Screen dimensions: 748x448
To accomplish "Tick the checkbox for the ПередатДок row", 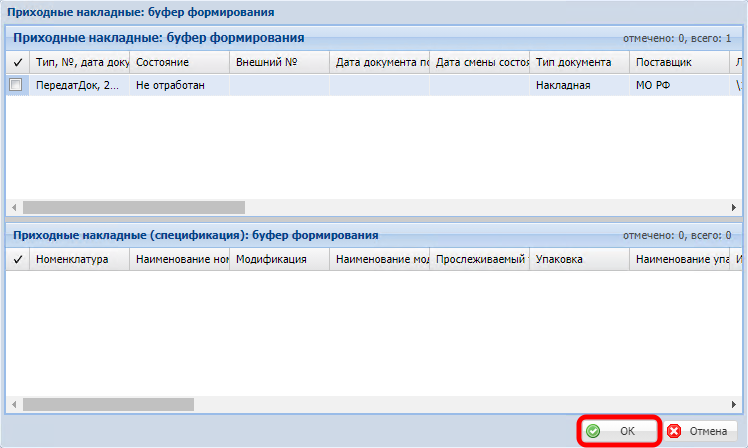I will click(x=15, y=85).
